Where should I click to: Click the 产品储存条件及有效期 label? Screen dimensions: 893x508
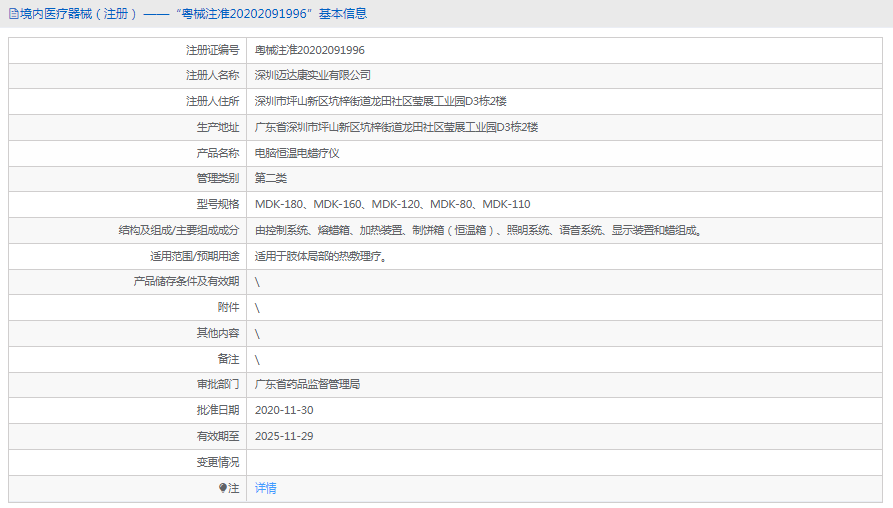point(186,281)
